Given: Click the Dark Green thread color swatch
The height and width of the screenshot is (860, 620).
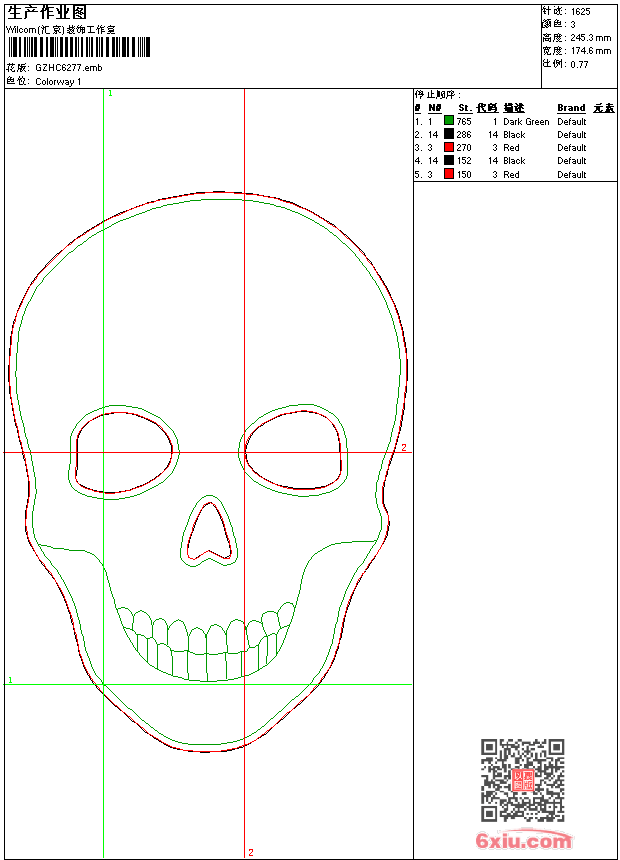Looking at the screenshot, I should click(449, 121).
